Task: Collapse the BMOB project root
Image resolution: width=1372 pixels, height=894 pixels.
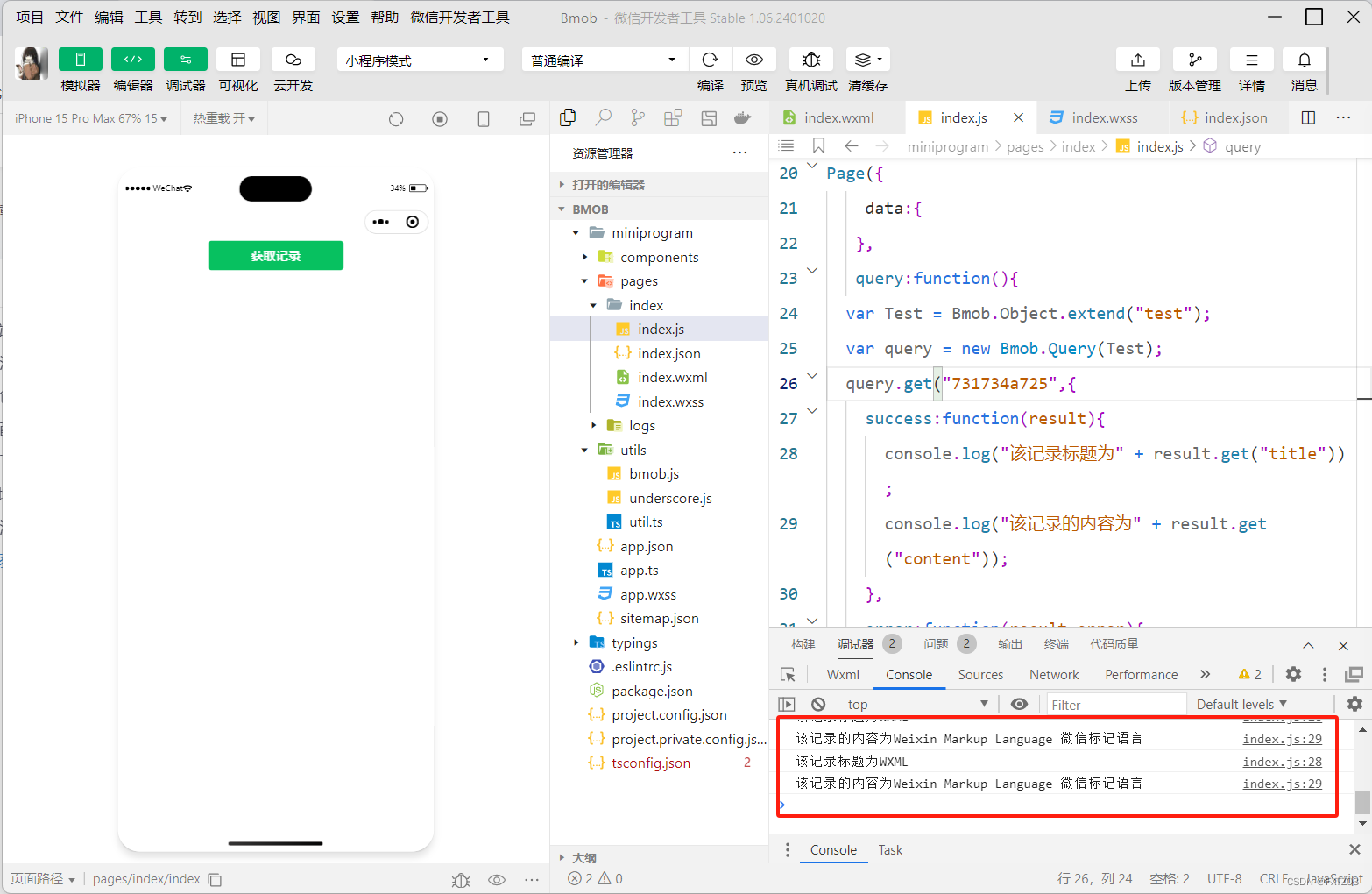Action: tap(660, 209)
